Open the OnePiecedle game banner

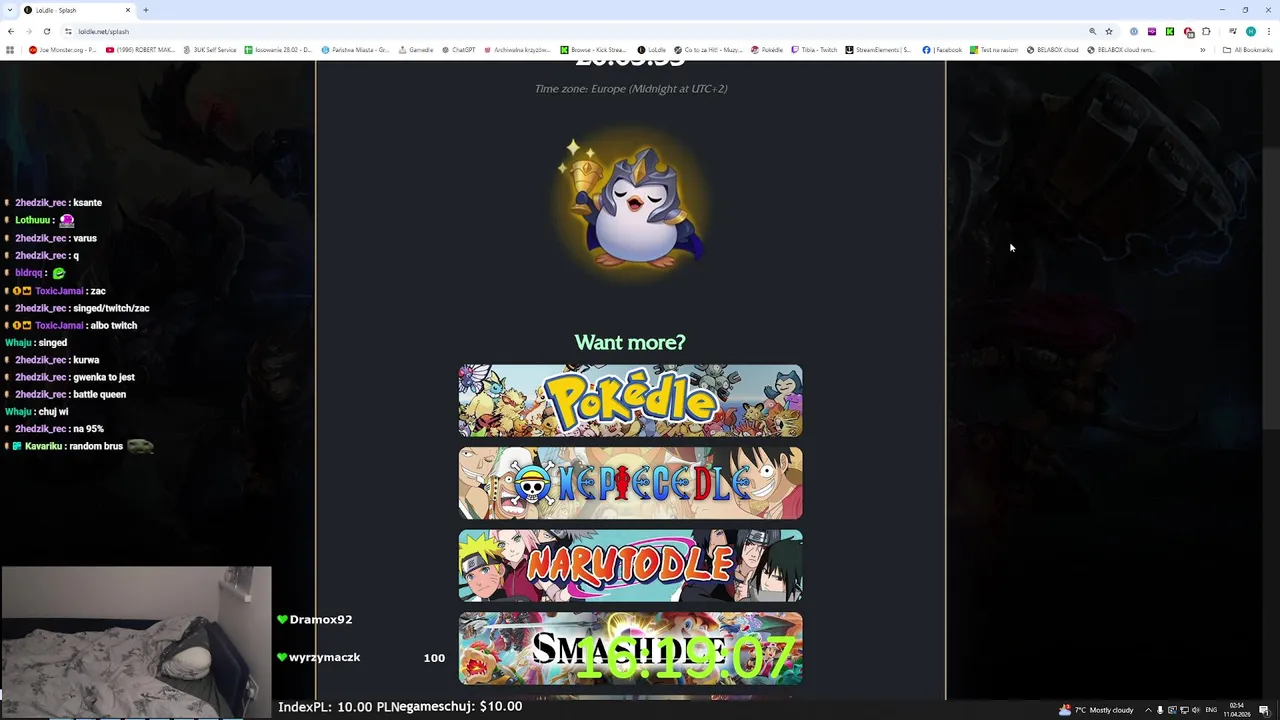630,484
